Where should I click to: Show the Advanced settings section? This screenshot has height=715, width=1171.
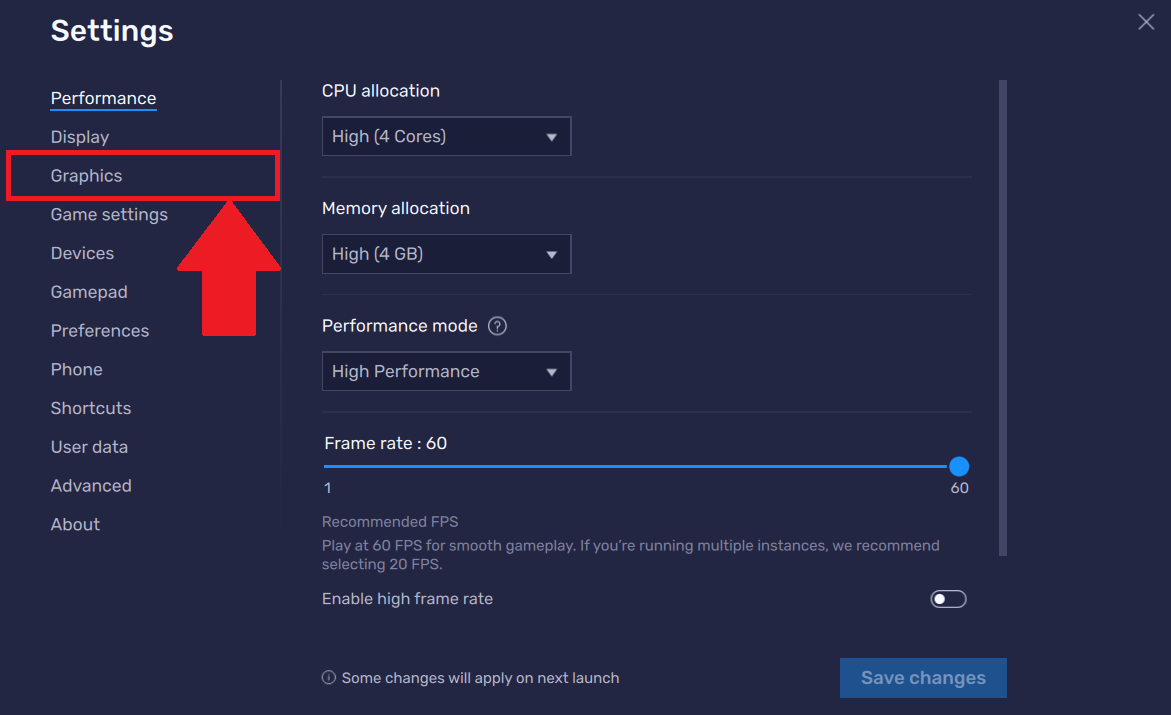[91, 485]
